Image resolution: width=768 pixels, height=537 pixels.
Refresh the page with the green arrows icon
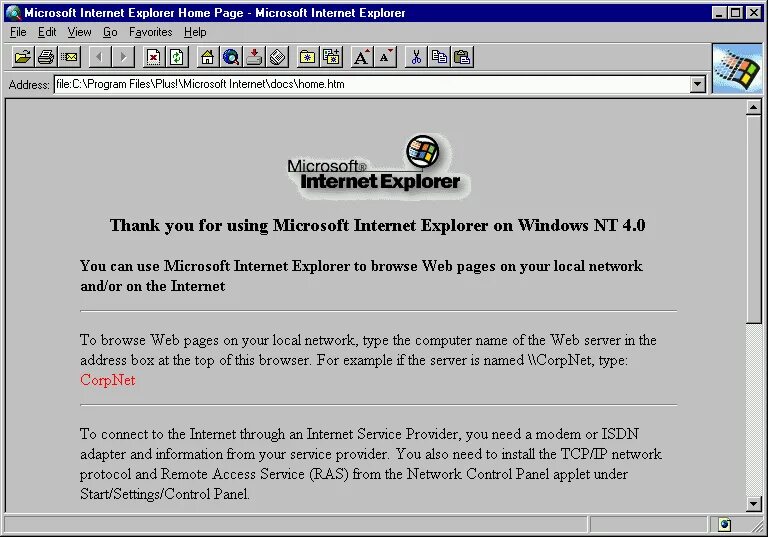[x=177, y=57]
